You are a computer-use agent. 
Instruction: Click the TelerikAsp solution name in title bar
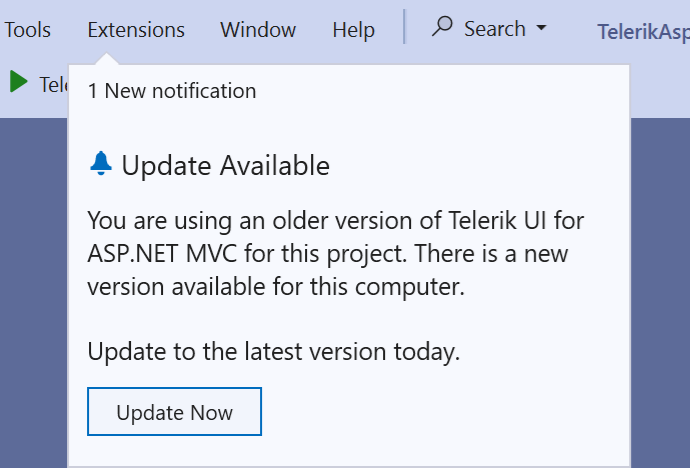[x=643, y=32]
